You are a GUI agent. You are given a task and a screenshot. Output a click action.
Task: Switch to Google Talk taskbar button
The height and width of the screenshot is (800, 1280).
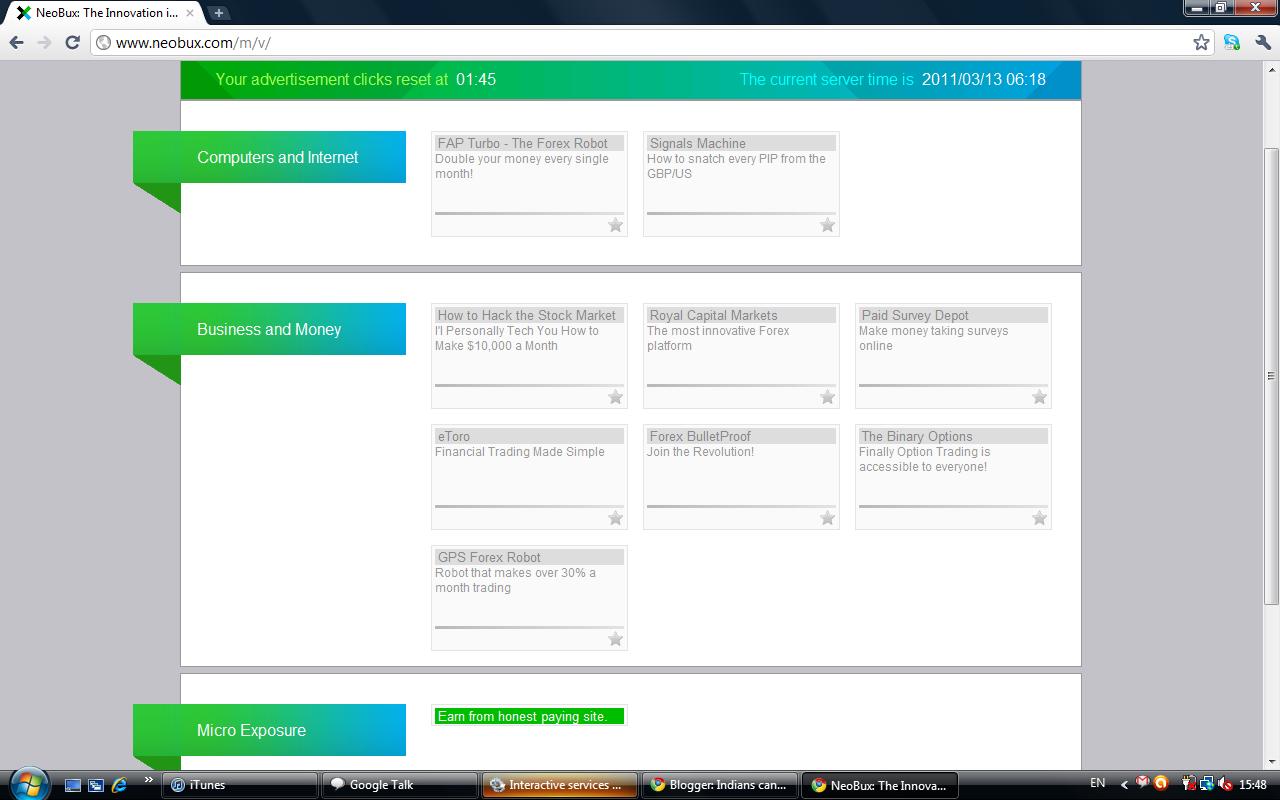click(x=399, y=785)
